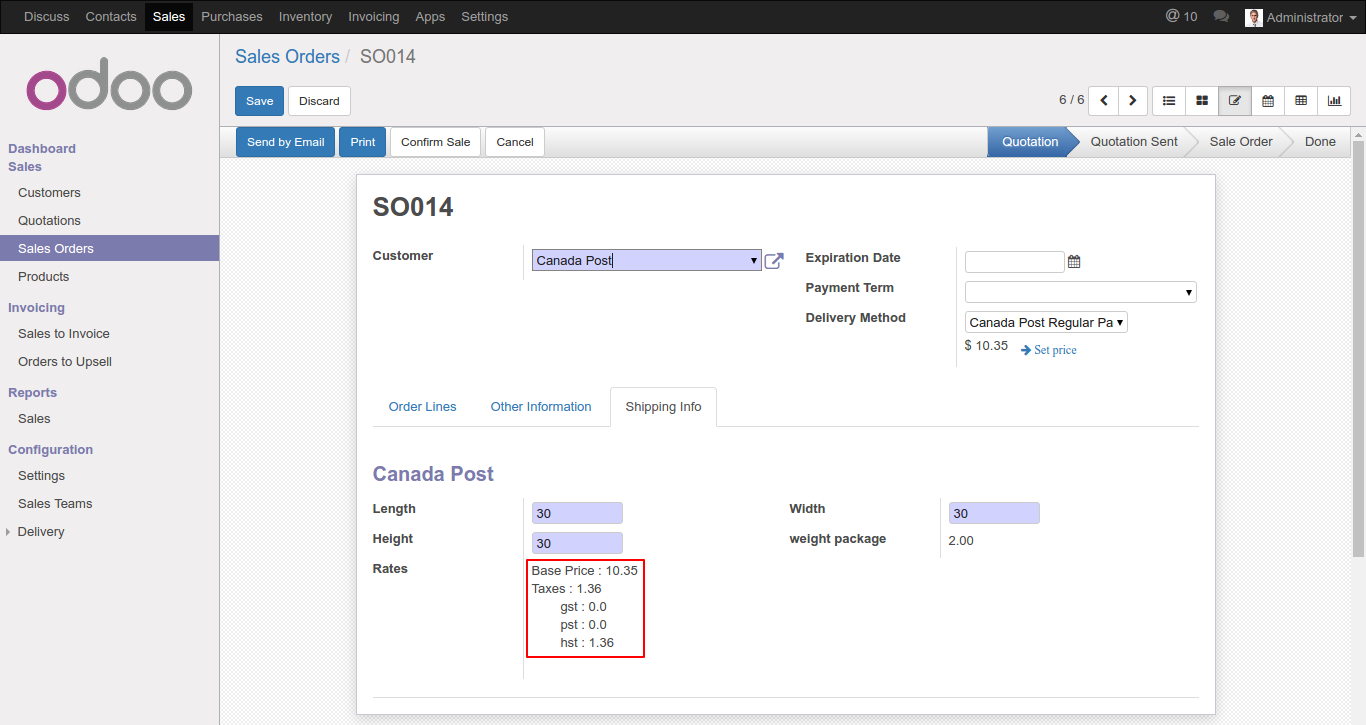Open Sales Orders breadcrumb link
Viewport: 1366px width, 725px height.
[287, 57]
